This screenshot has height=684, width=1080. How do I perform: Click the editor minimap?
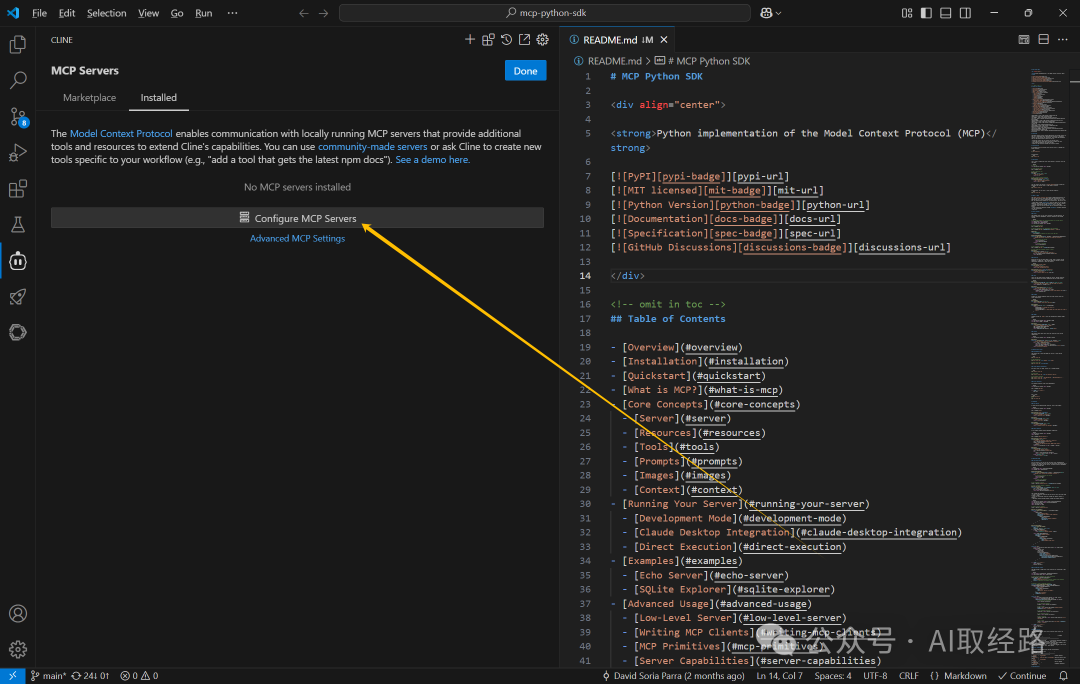coord(1048,344)
